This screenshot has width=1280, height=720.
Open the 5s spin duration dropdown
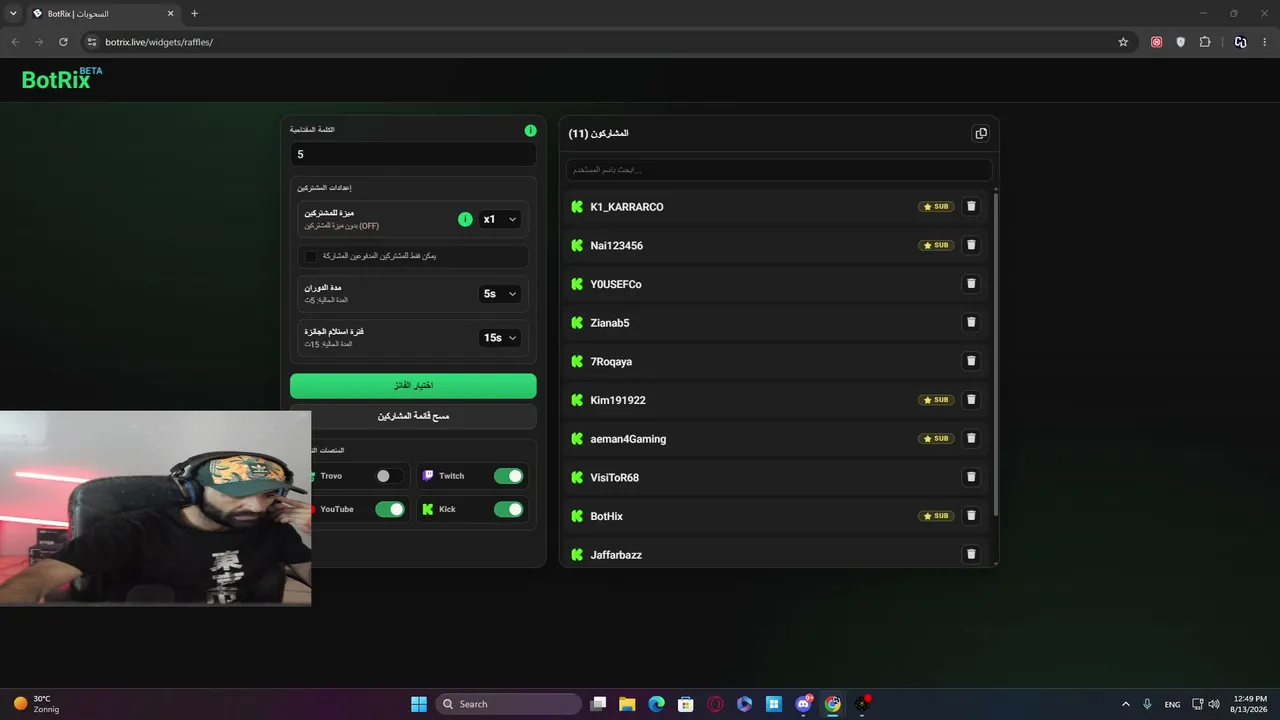[x=500, y=294]
